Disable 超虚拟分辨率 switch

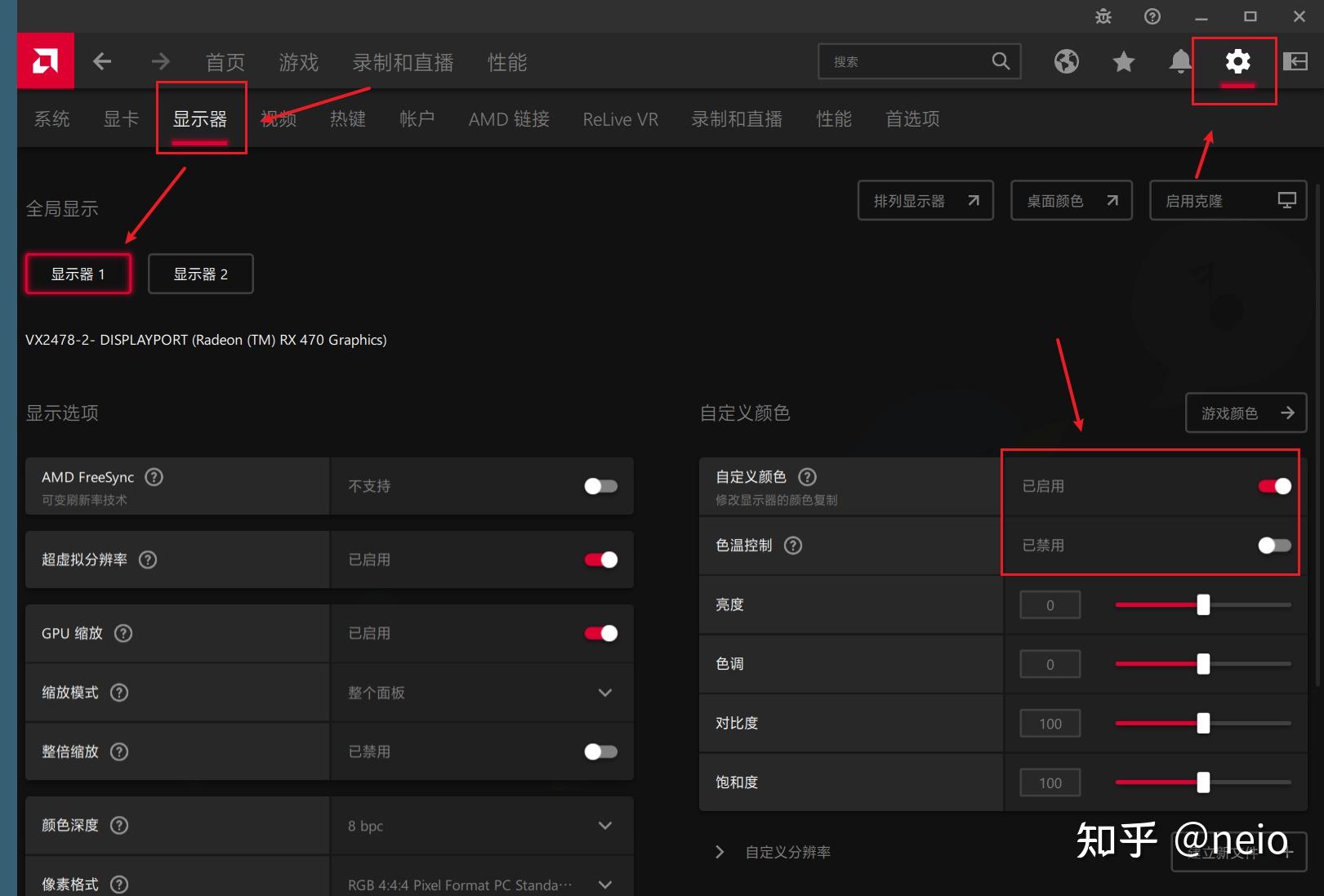(601, 559)
